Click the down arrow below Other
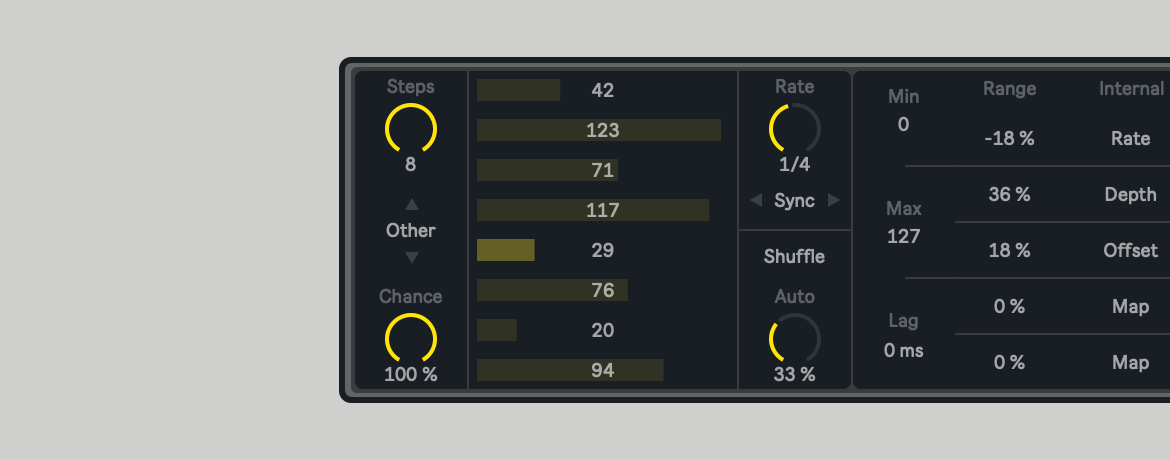The width and height of the screenshot is (1170, 460). (411, 257)
